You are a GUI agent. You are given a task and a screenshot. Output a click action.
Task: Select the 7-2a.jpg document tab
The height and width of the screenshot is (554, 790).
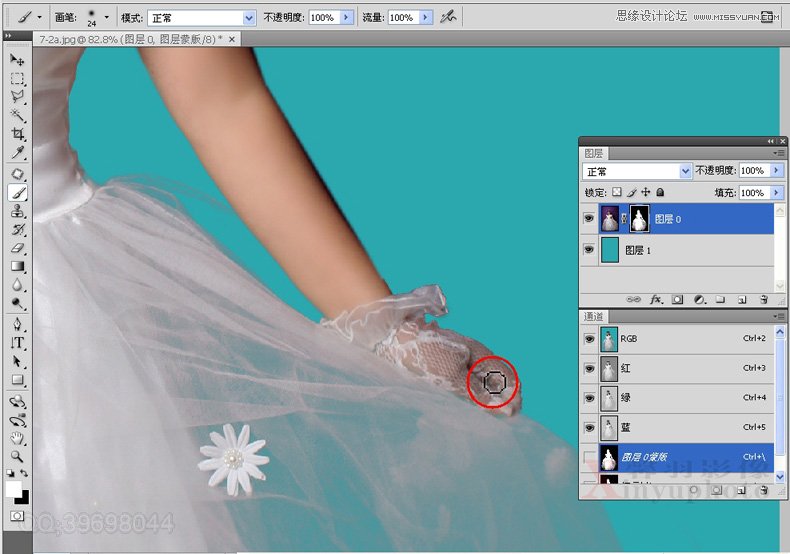(131, 39)
